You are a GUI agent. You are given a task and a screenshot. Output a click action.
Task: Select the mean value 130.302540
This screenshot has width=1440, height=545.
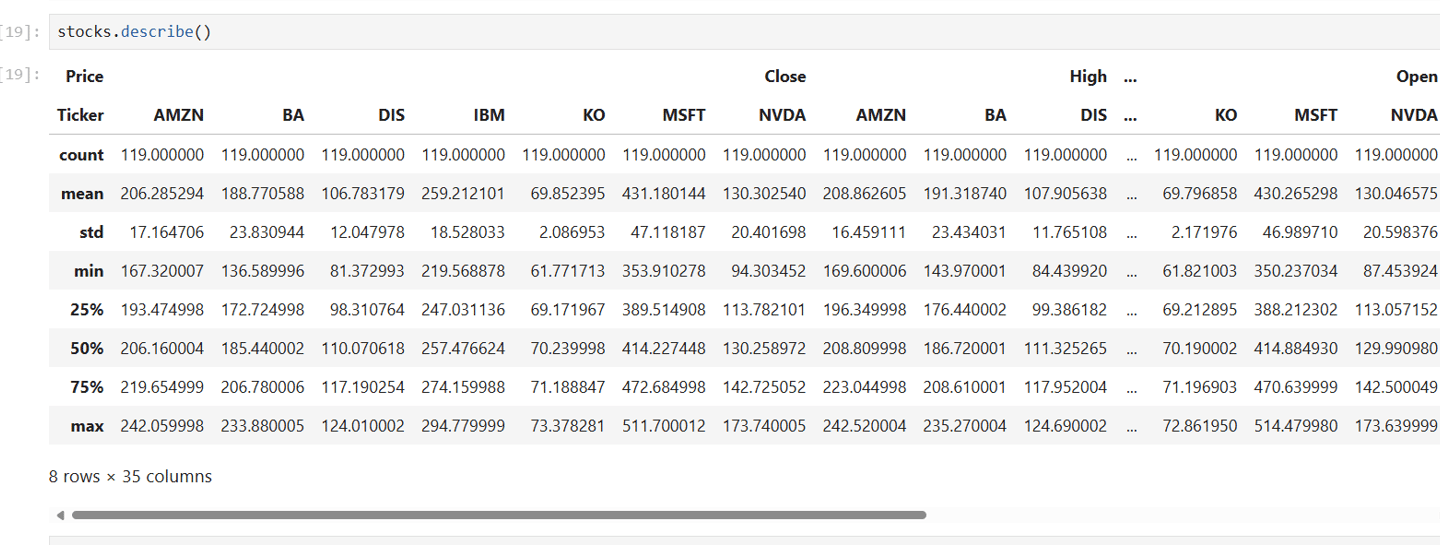tap(765, 193)
